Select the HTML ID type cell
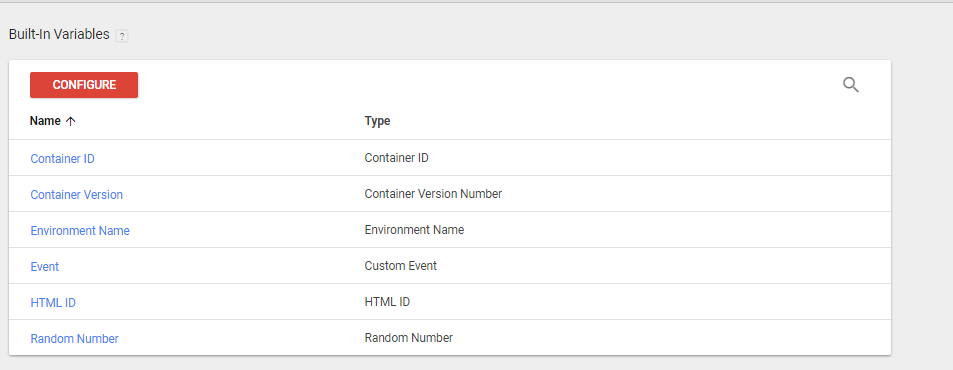Viewport: 953px width, 370px height. pos(387,301)
